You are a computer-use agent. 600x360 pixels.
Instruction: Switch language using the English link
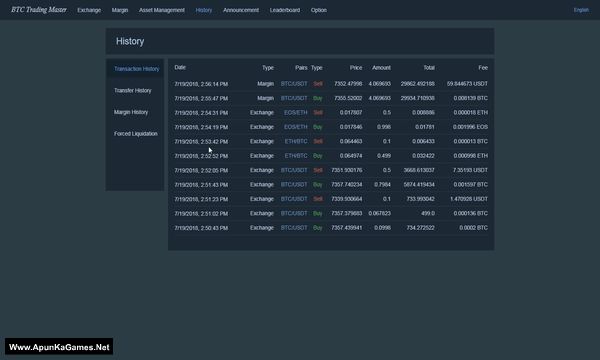coord(581,10)
